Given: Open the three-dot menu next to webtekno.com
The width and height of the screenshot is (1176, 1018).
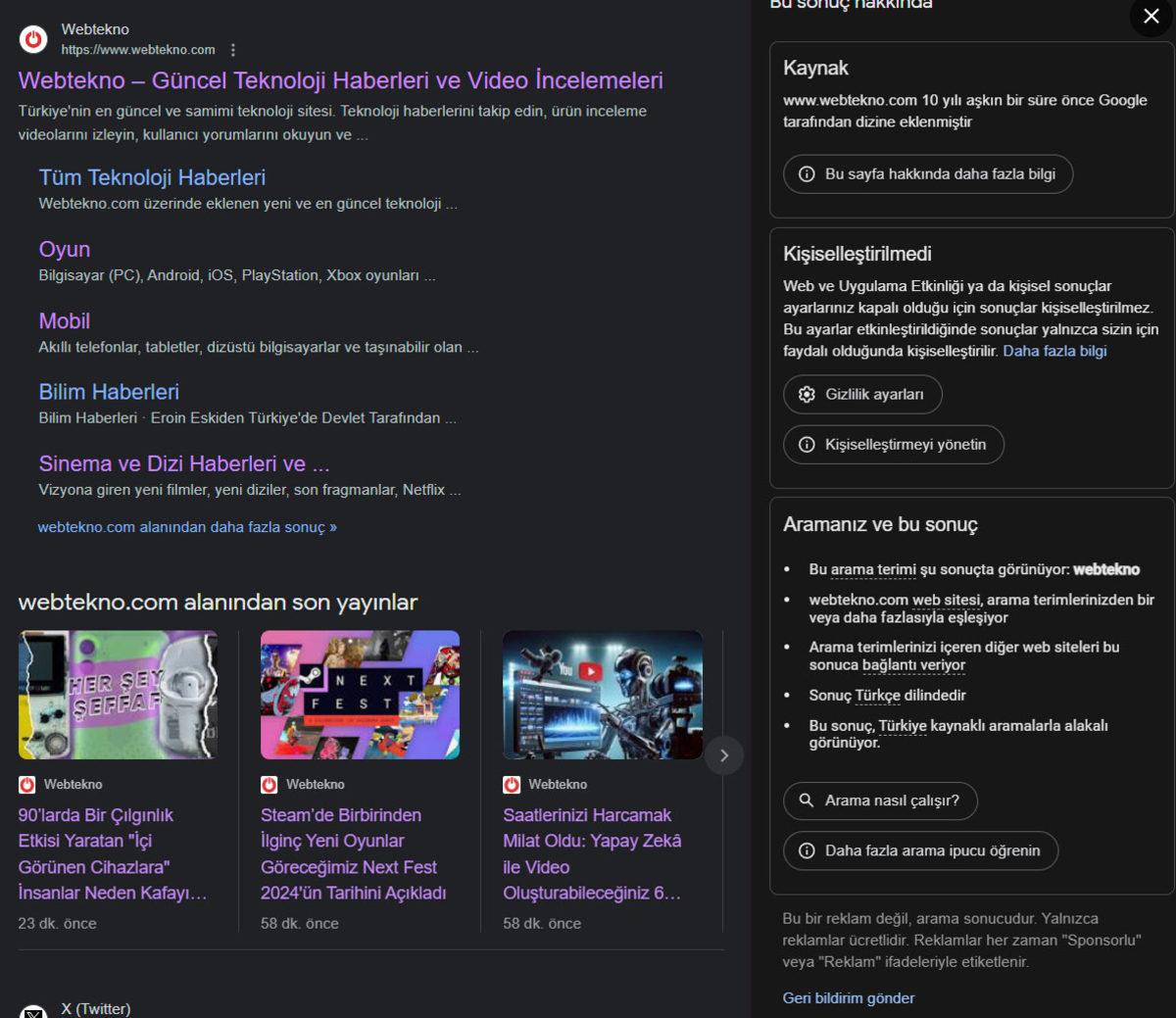Looking at the screenshot, I should click(x=232, y=49).
